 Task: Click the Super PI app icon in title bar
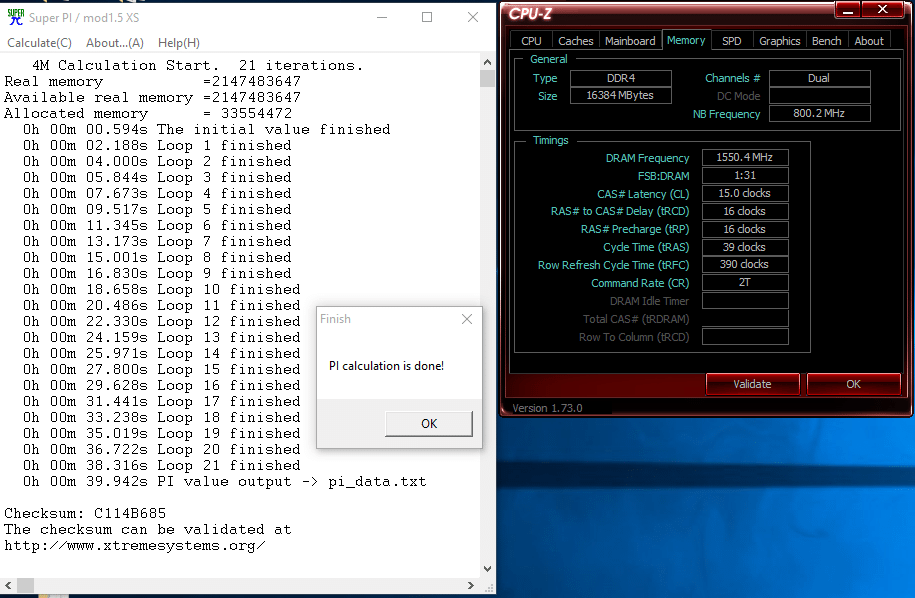tap(16, 18)
